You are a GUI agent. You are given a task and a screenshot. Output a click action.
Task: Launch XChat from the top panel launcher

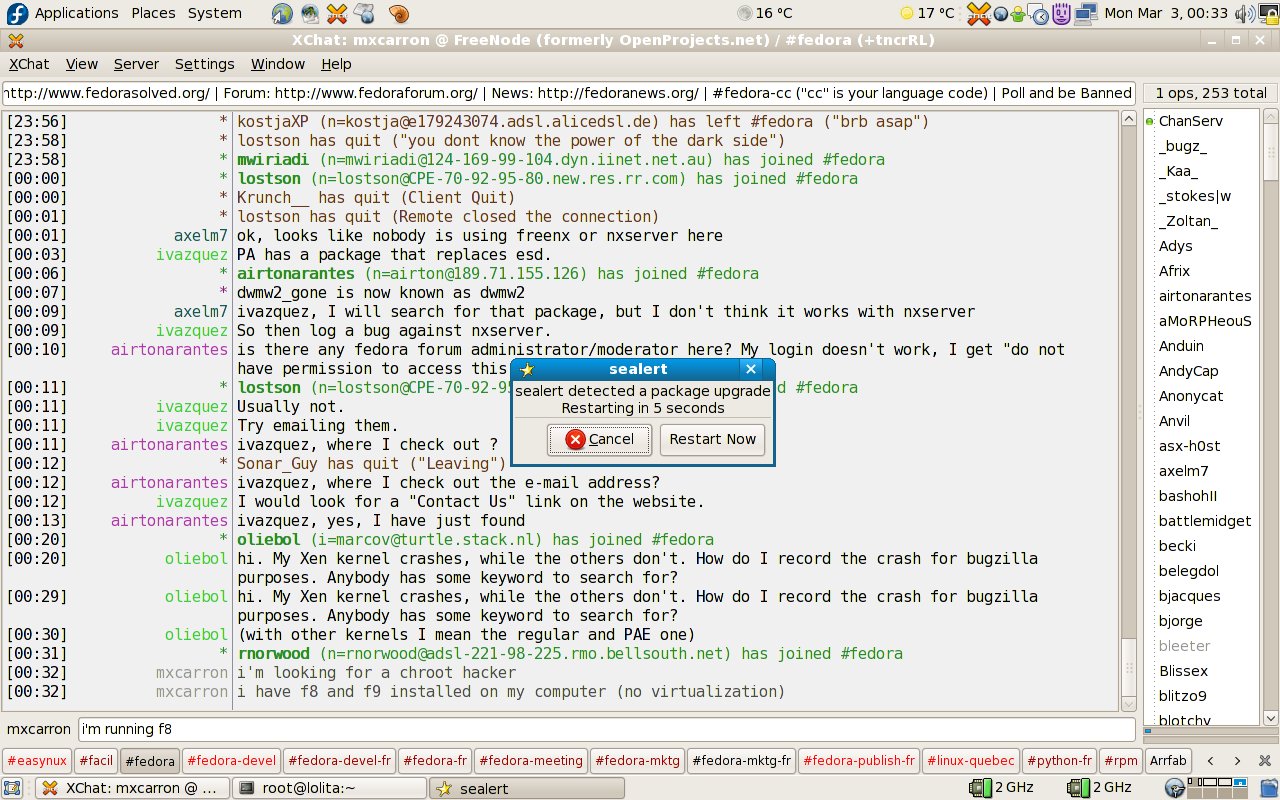pyautogui.click(x=338, y=13)
